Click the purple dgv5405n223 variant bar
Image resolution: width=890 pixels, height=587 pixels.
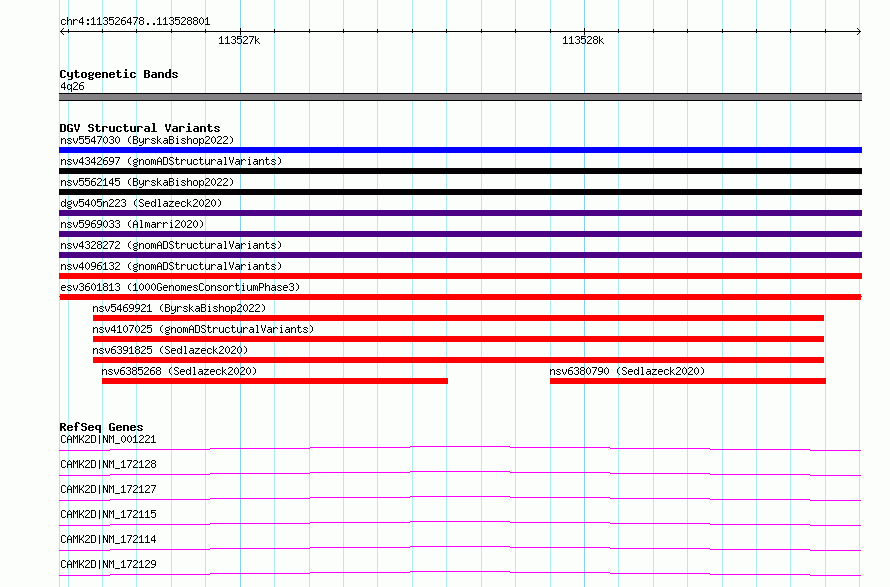click(x=460, y=213)
